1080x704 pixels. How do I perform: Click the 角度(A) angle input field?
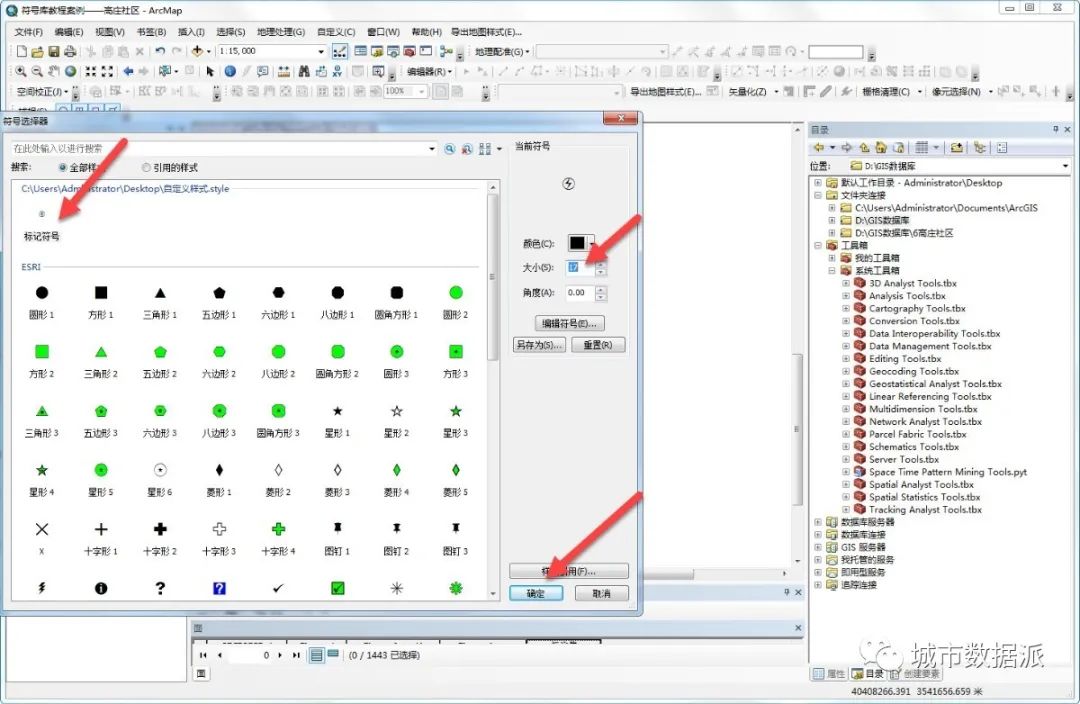(x=579, y=293)
